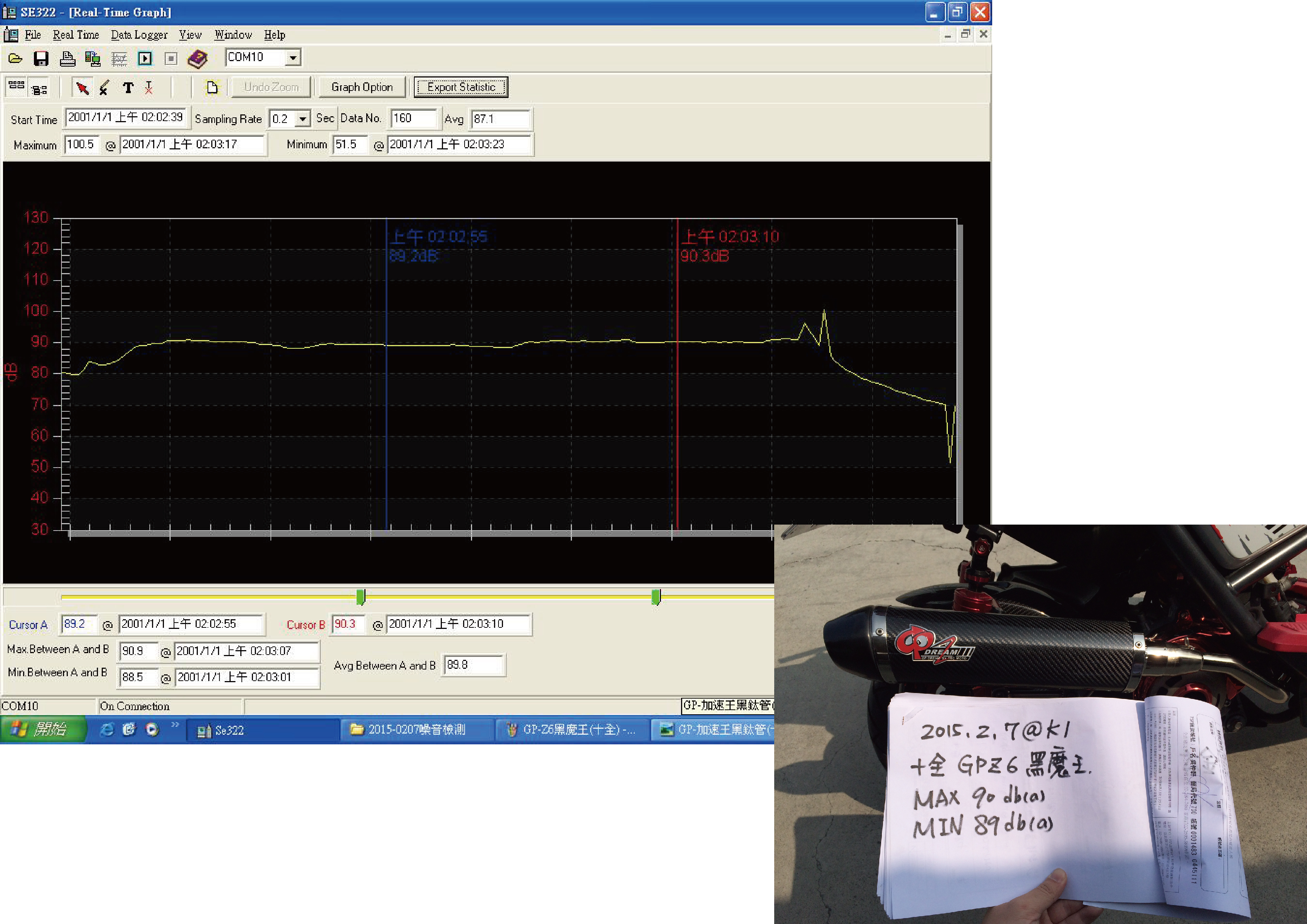This screenshot has width=1307, height=924.
Task: Stop recording with the stop square icon
Action: (x=171, y=58)
